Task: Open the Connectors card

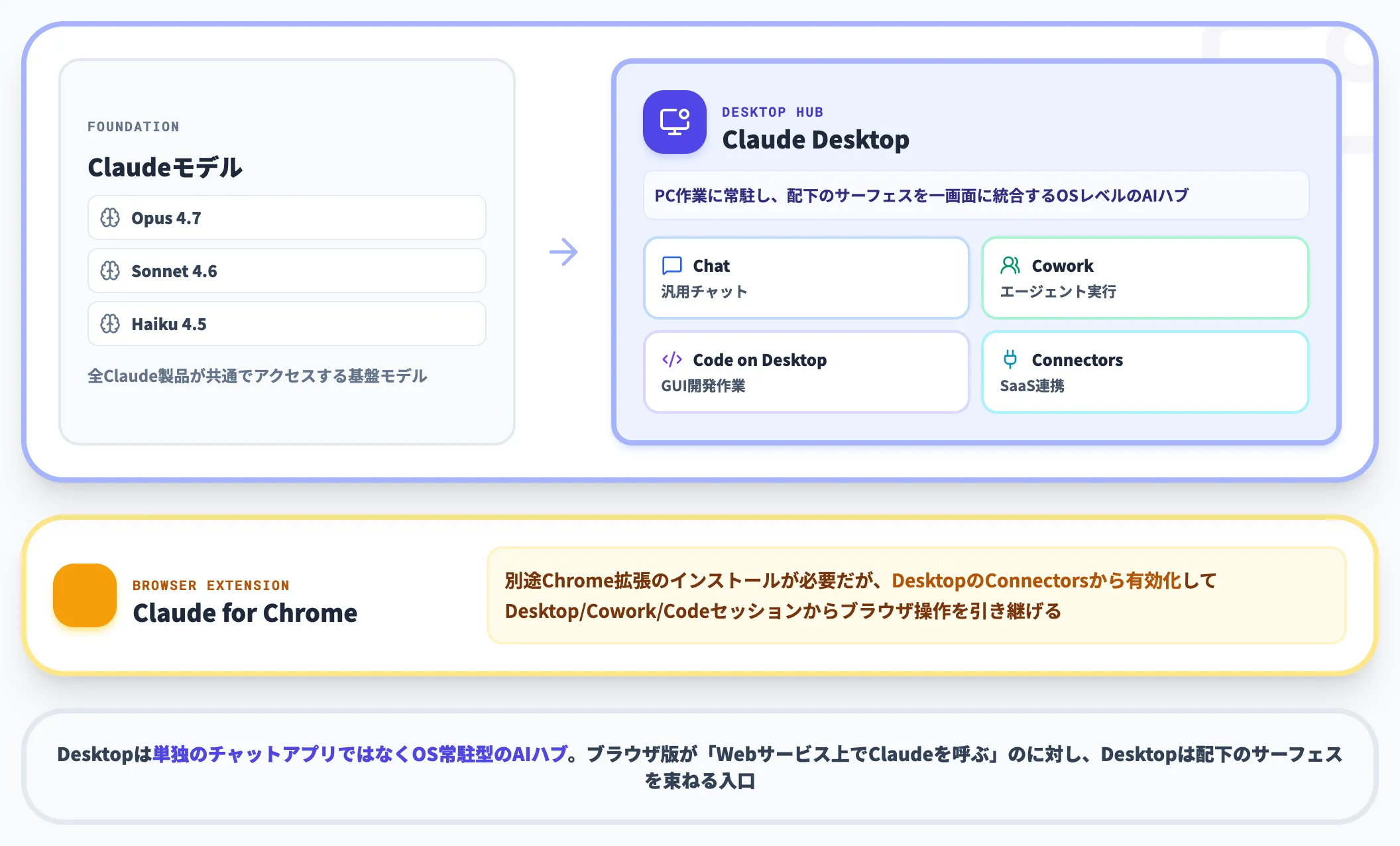Action: pos(1145,372)
